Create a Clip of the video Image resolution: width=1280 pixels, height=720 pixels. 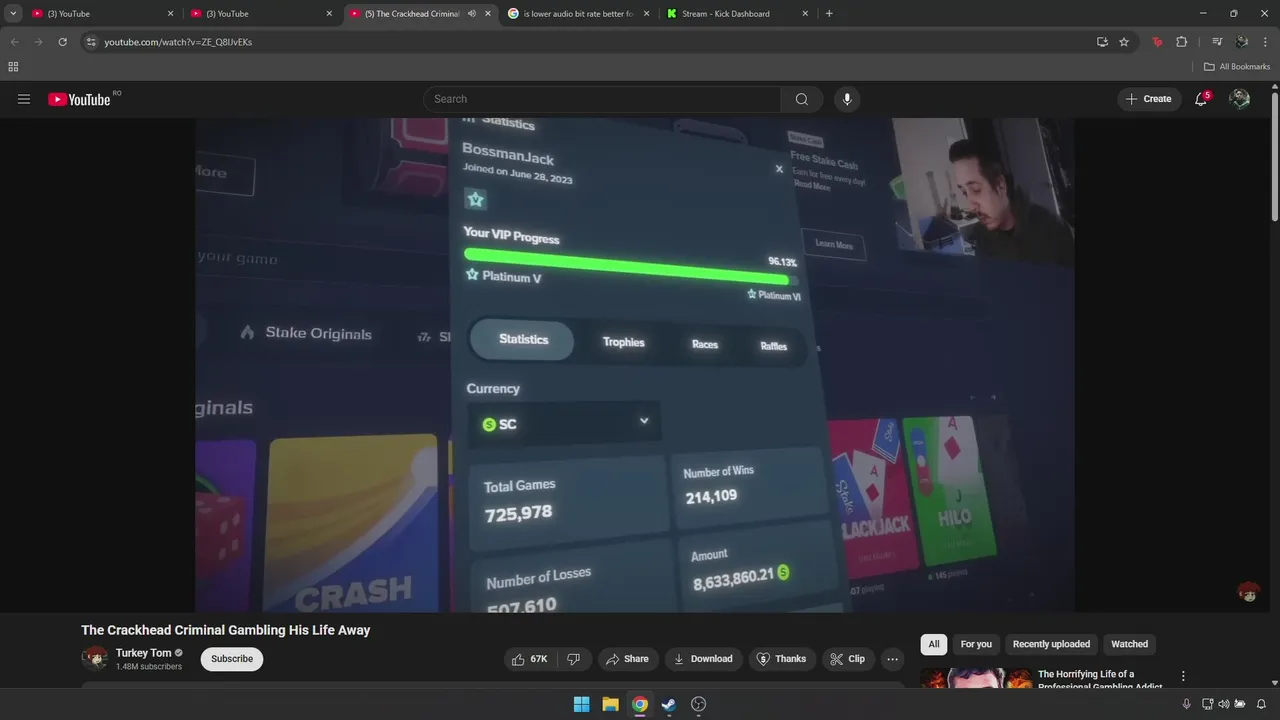[x=847, y=659]
